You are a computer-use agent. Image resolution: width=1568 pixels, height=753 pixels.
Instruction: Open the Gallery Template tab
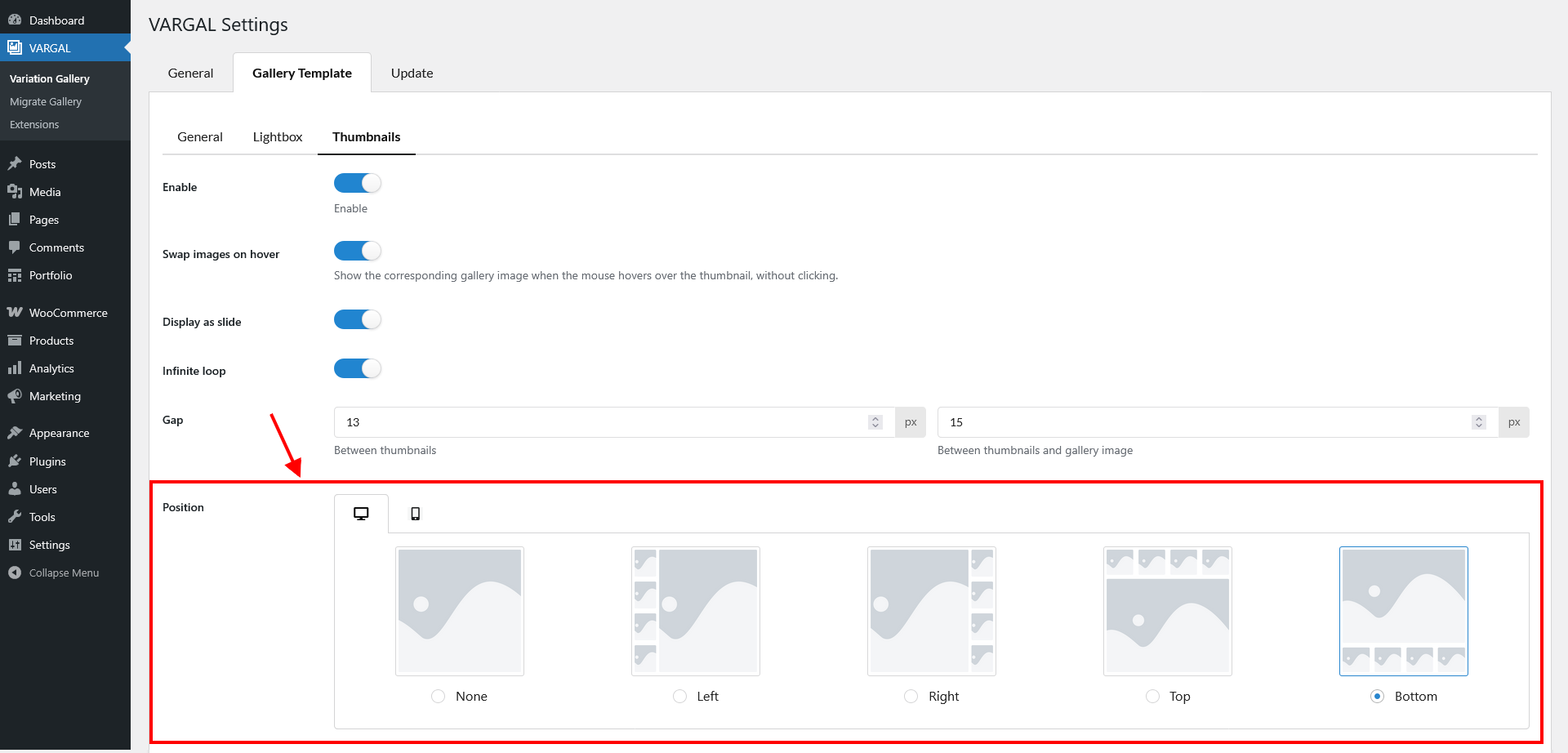pyautogui.click(x=302, y=73)
